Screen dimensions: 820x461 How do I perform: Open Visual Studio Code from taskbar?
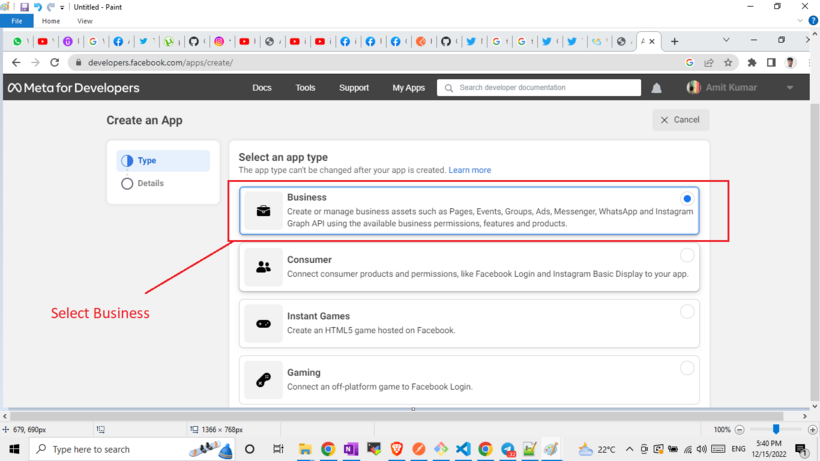(x=463, y=450)
